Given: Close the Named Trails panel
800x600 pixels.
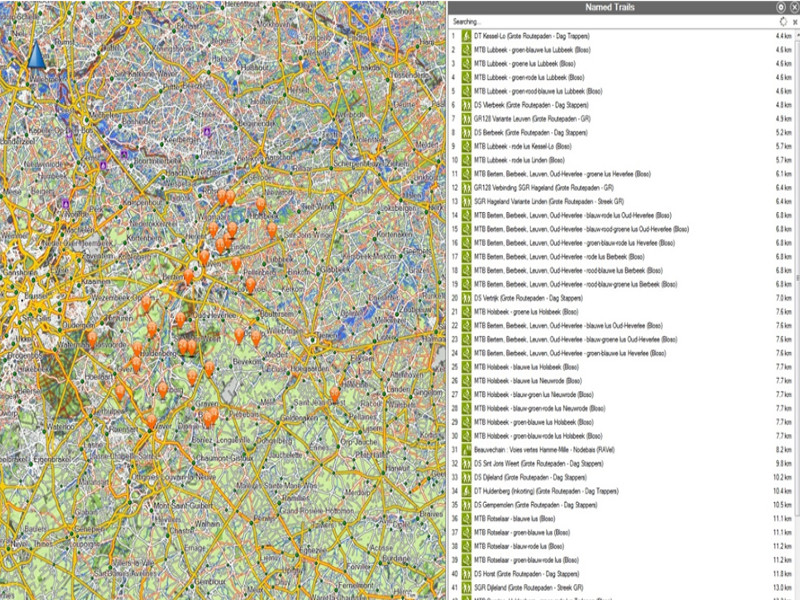Looking at the screenshot, I should [793, 7].
